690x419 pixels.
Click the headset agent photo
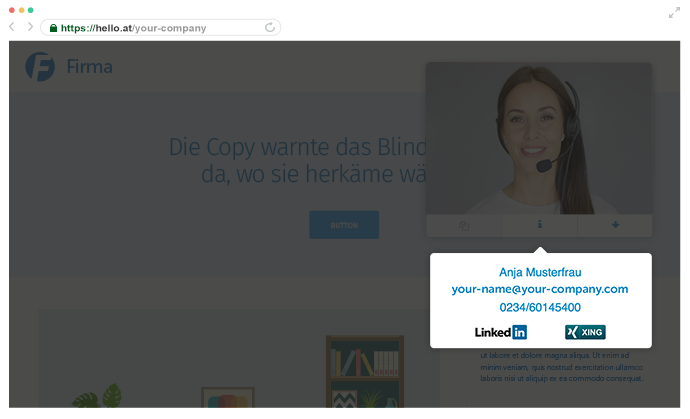pyautogui.click(x=539, y=138)
